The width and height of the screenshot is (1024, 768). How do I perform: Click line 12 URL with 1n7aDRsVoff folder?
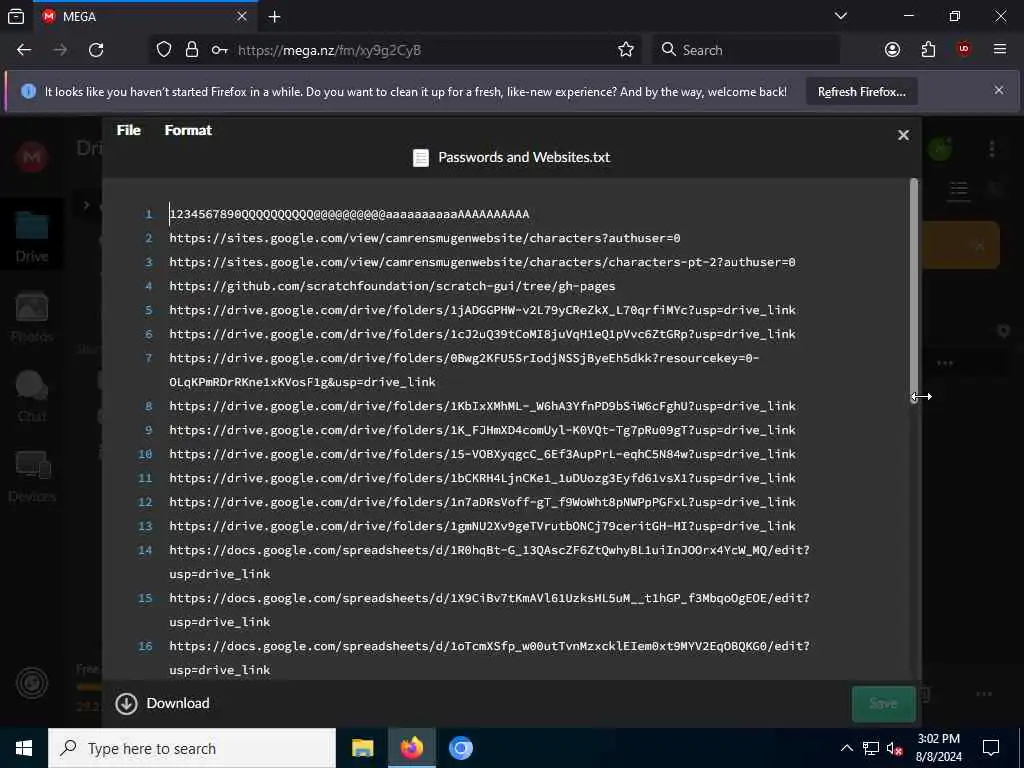click(x=482, y=502)
